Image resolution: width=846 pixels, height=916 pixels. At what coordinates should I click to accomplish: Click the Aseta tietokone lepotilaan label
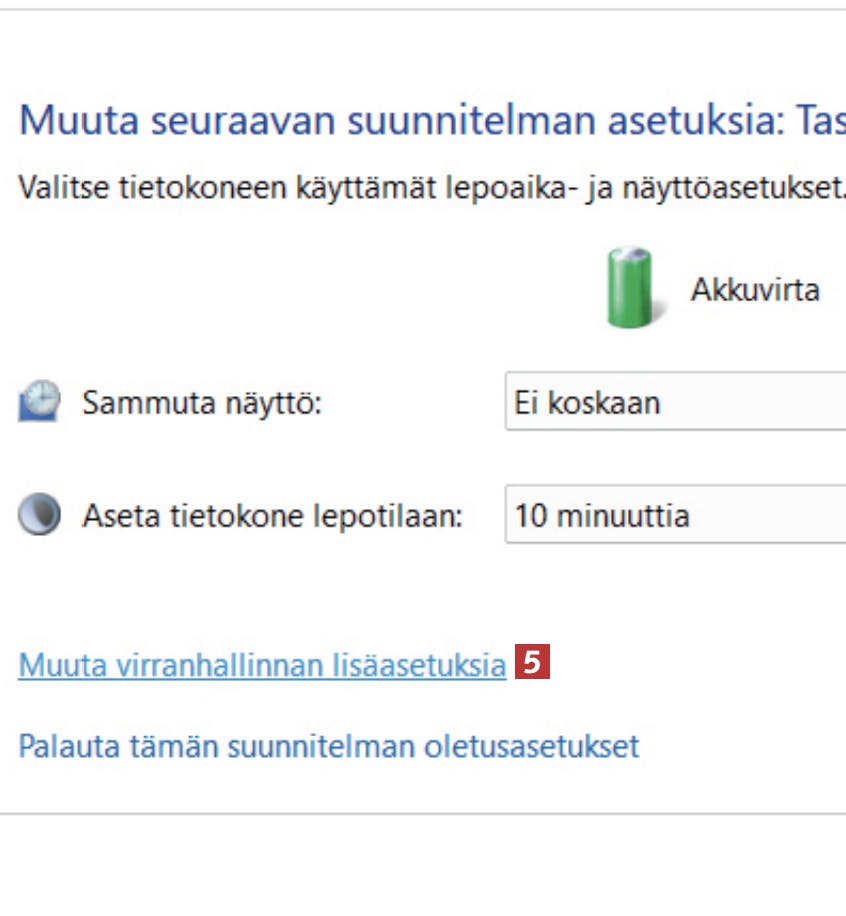(x=273, y=516)
